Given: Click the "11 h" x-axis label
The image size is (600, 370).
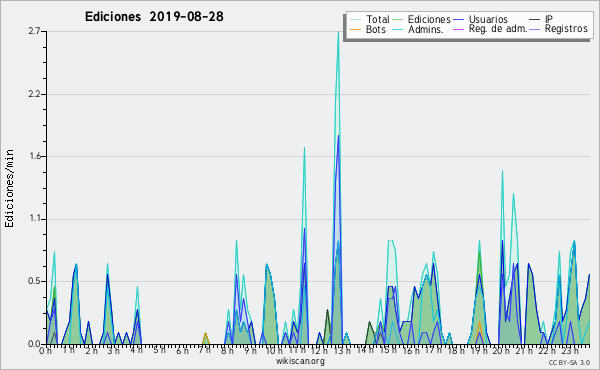Looking at the screenshot, I should coord(297,350).
